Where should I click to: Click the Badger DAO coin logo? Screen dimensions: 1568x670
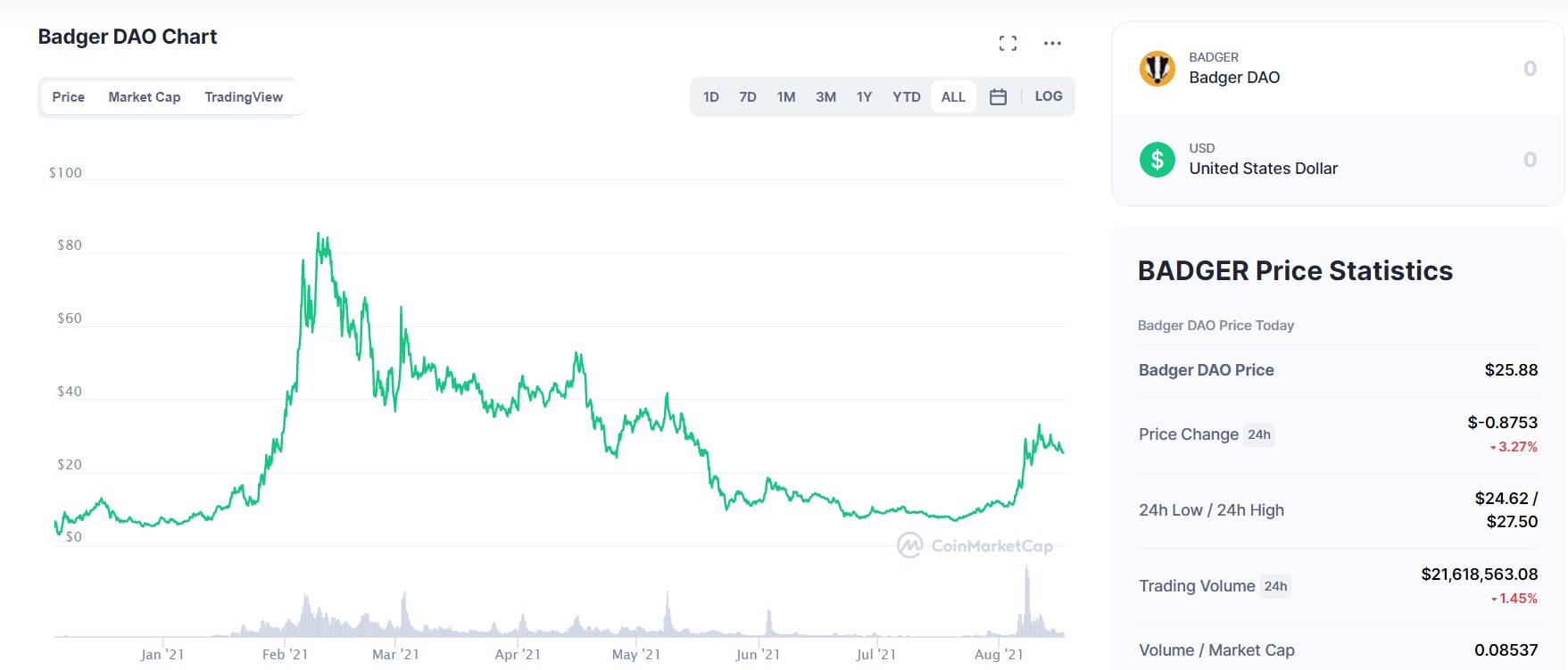click(1157, 69)
